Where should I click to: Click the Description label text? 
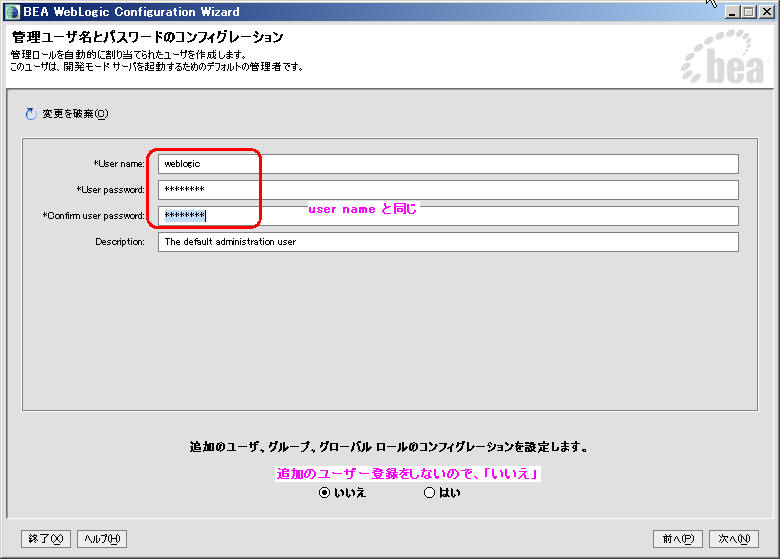point(120,242)
